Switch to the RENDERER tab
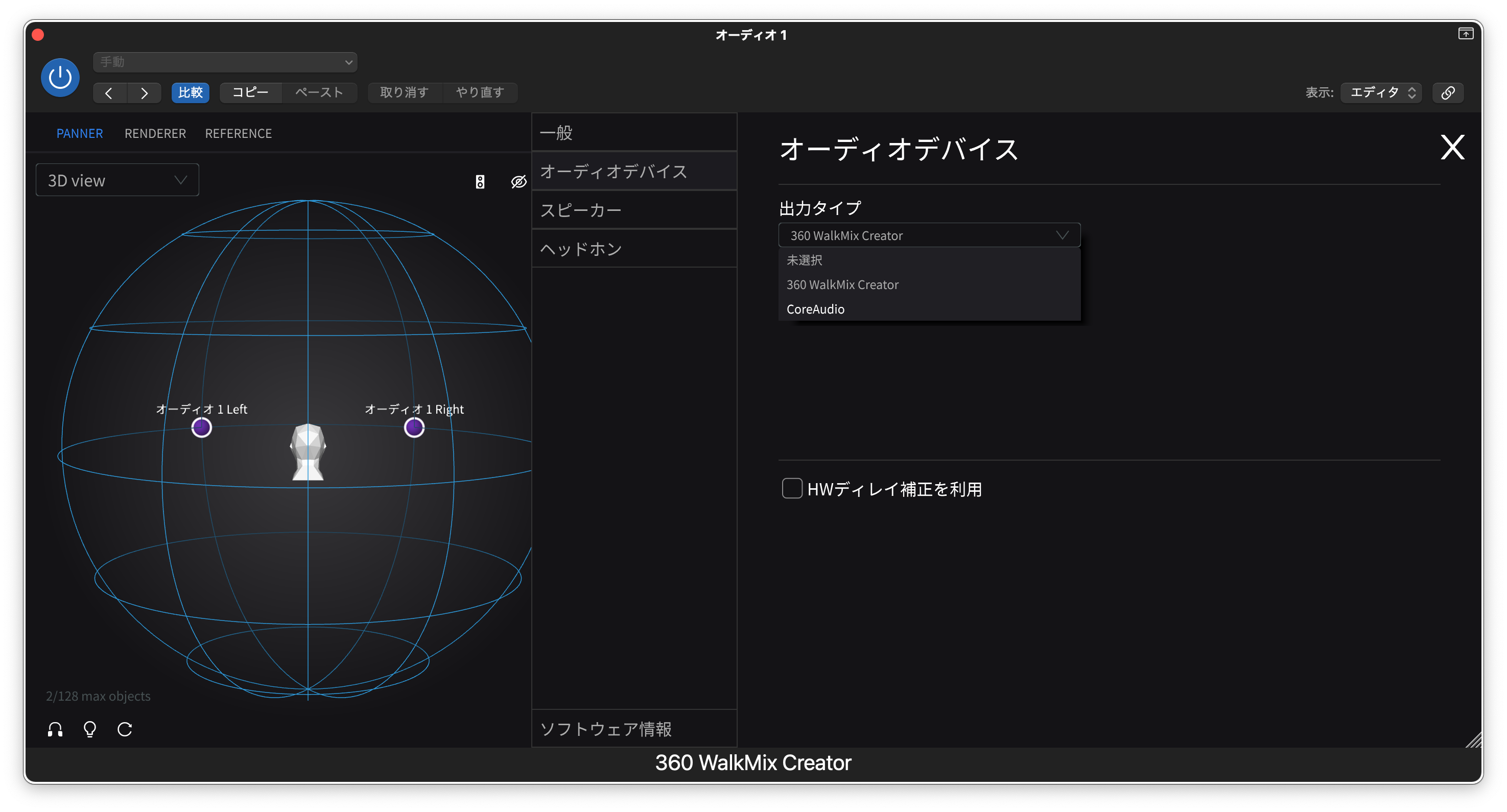Screen dimensions: 1507x812 (155, 133)
